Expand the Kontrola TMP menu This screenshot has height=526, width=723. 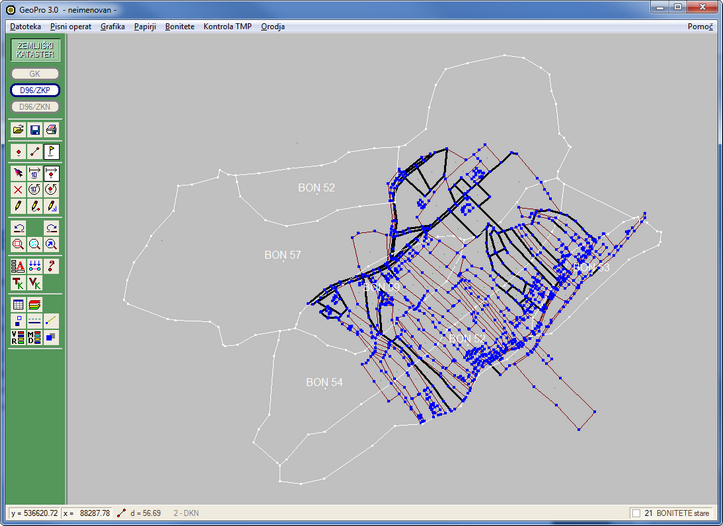tap(228, 26)
